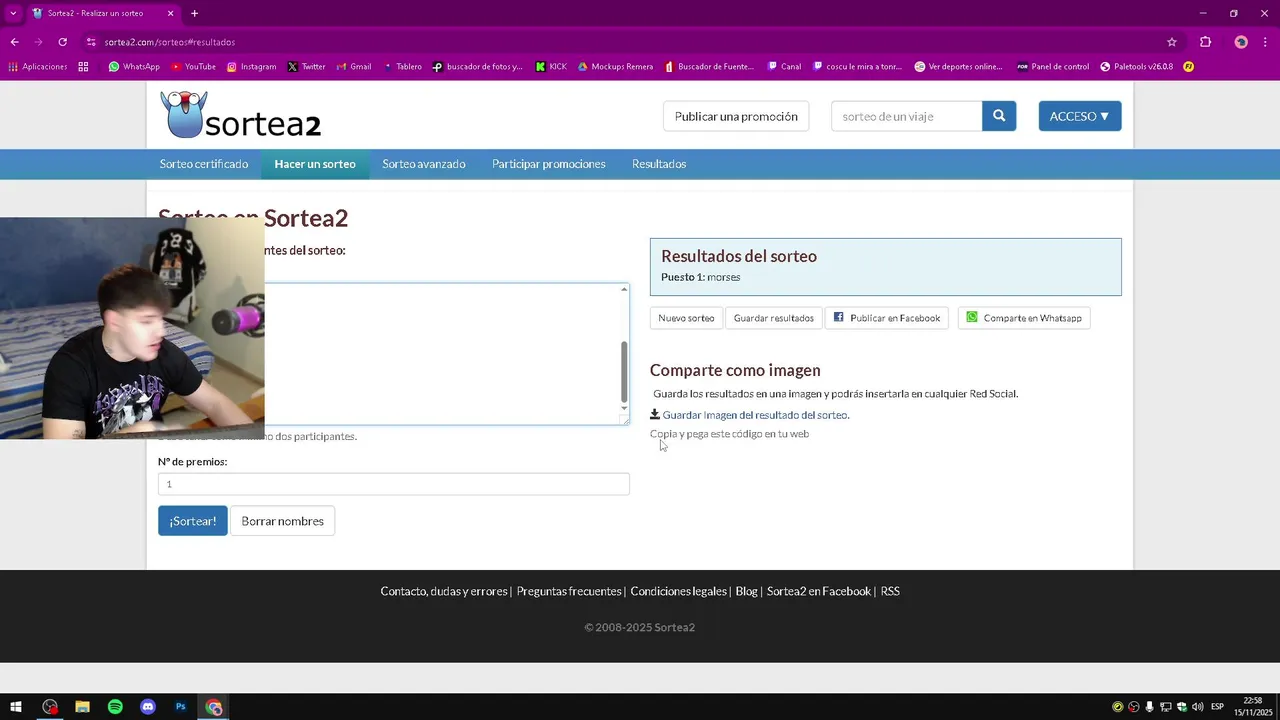Open Participar promociones tab

click(x=549, y=164)
